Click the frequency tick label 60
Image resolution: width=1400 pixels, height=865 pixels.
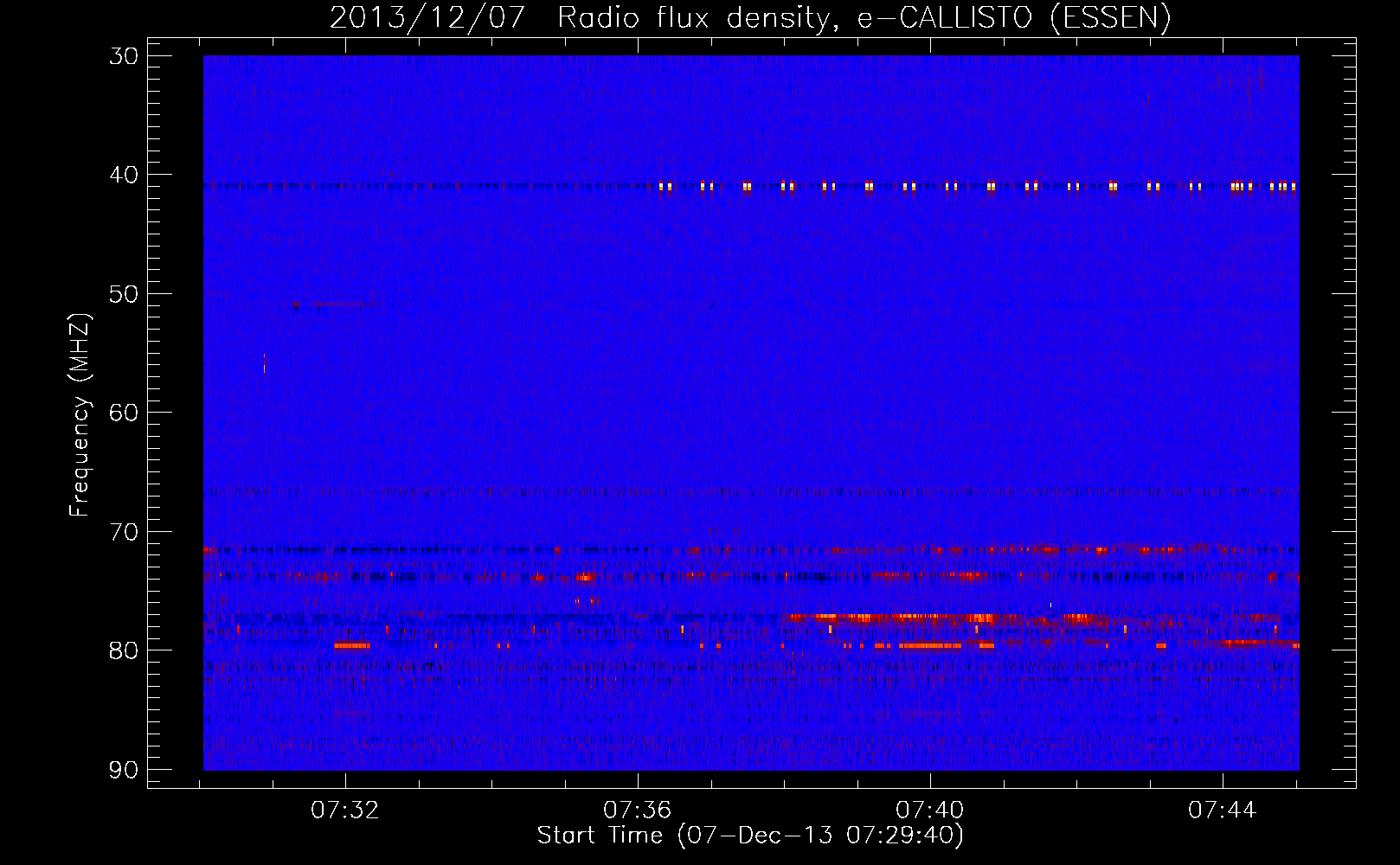[124, 413]
